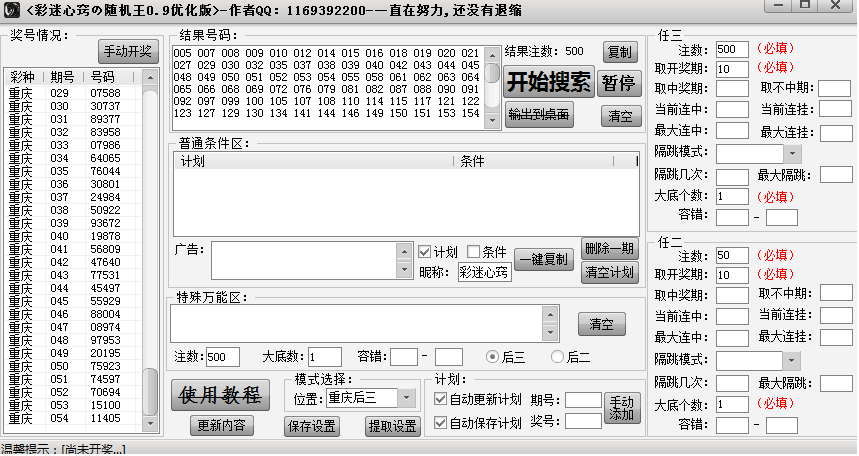Screen dimensions: 859x456
Task: Click 任三 取中奖期 field
Action: point(732,88)
